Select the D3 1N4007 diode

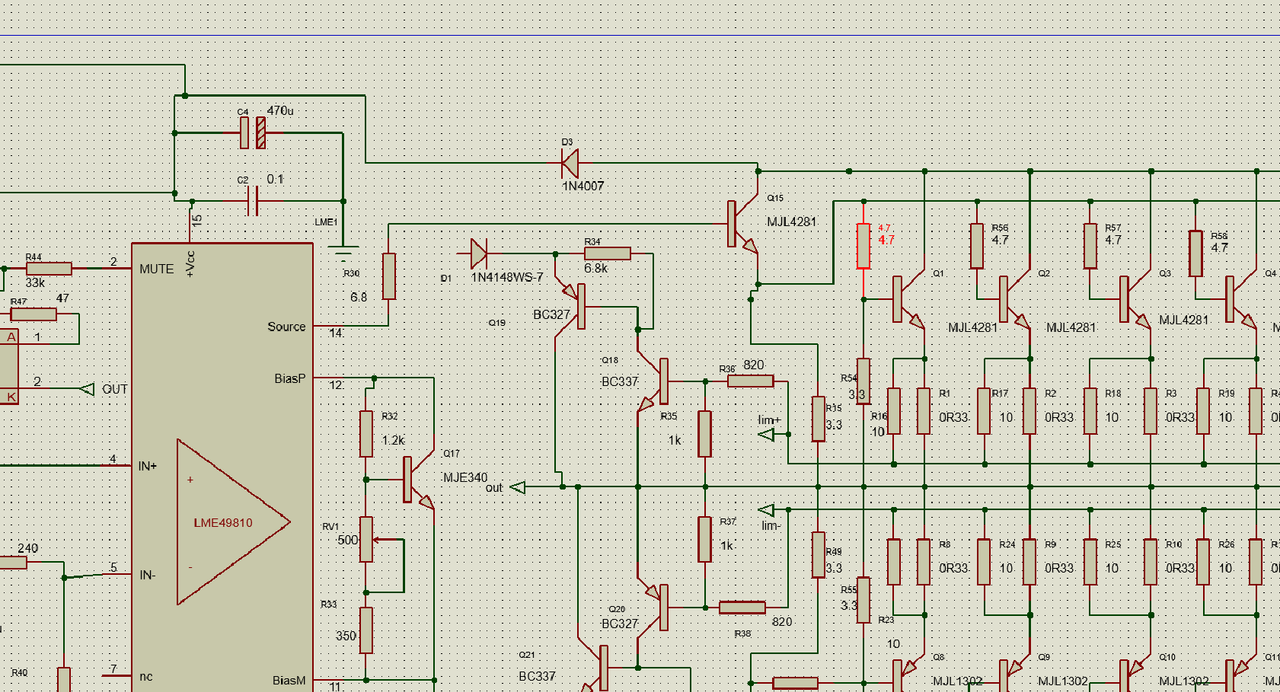click(x=570, y=161)
